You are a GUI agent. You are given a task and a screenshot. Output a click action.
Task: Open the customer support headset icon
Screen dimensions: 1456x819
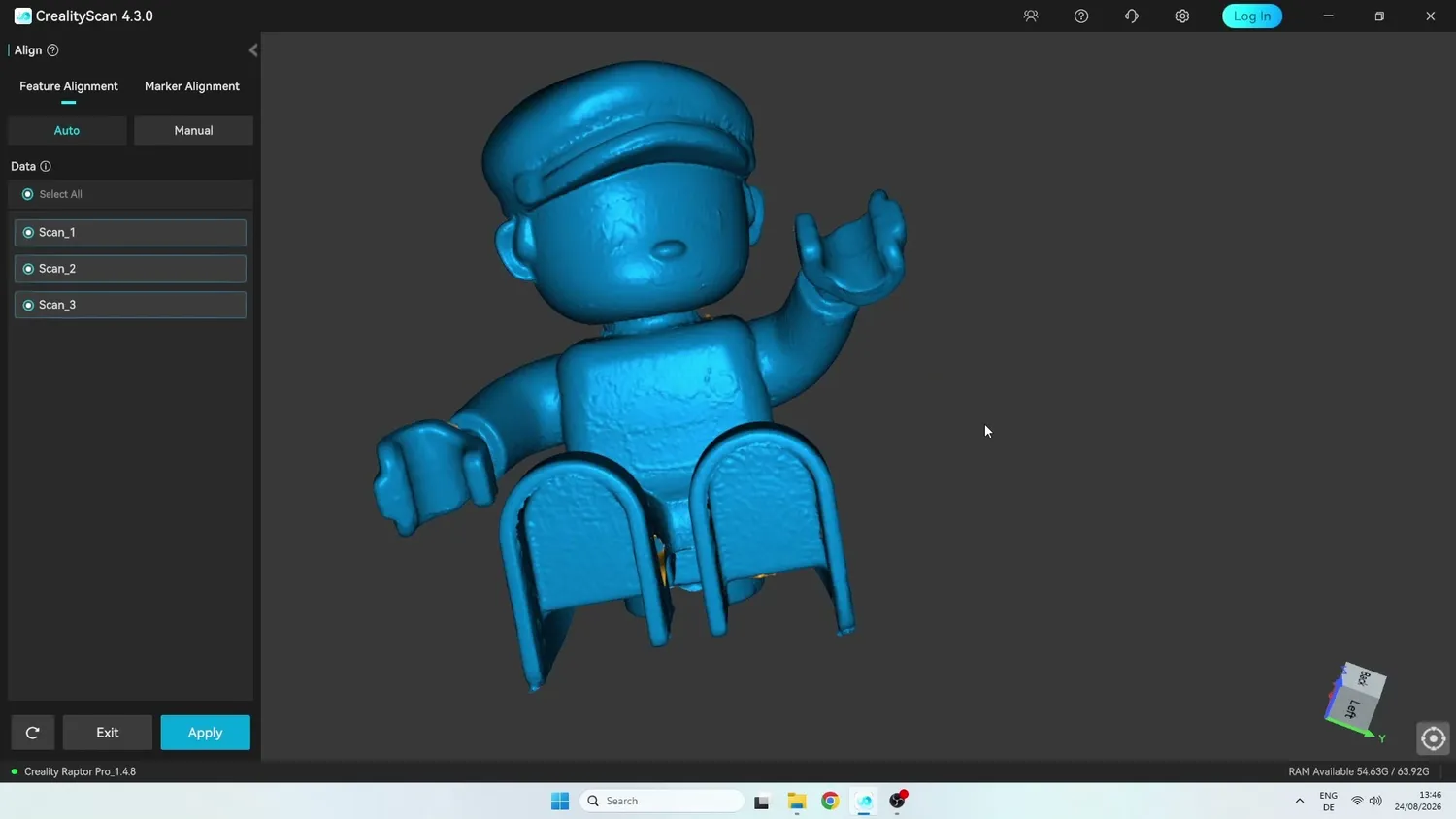[x=1132, y=16]
